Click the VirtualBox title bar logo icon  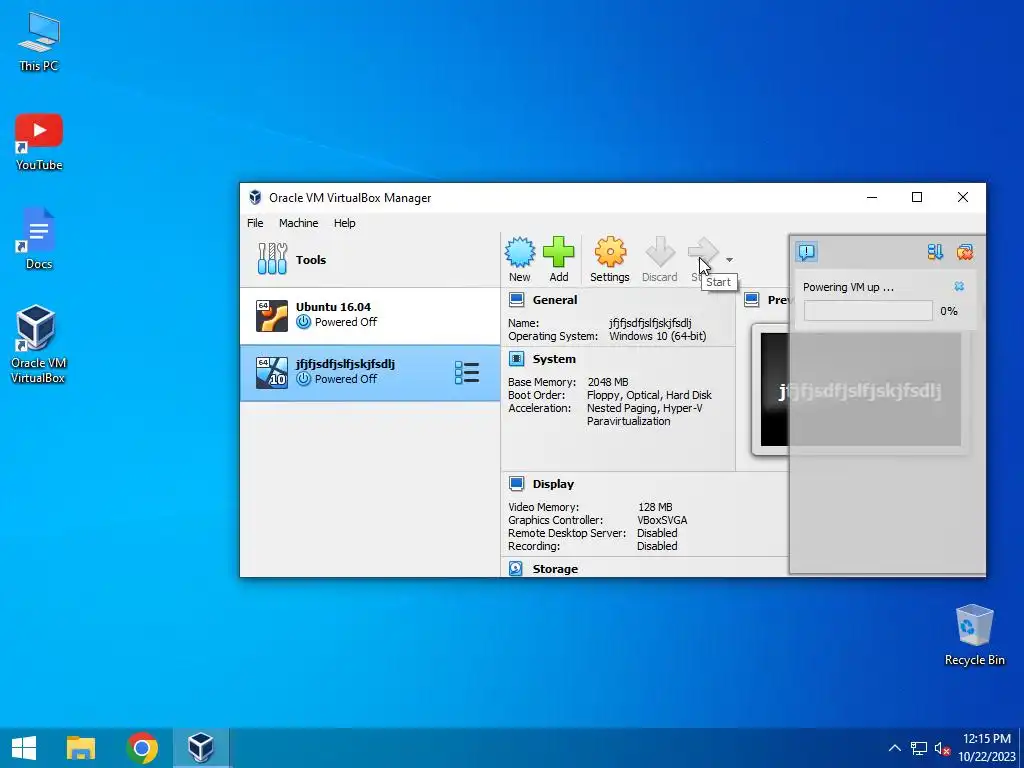(255, 197)
